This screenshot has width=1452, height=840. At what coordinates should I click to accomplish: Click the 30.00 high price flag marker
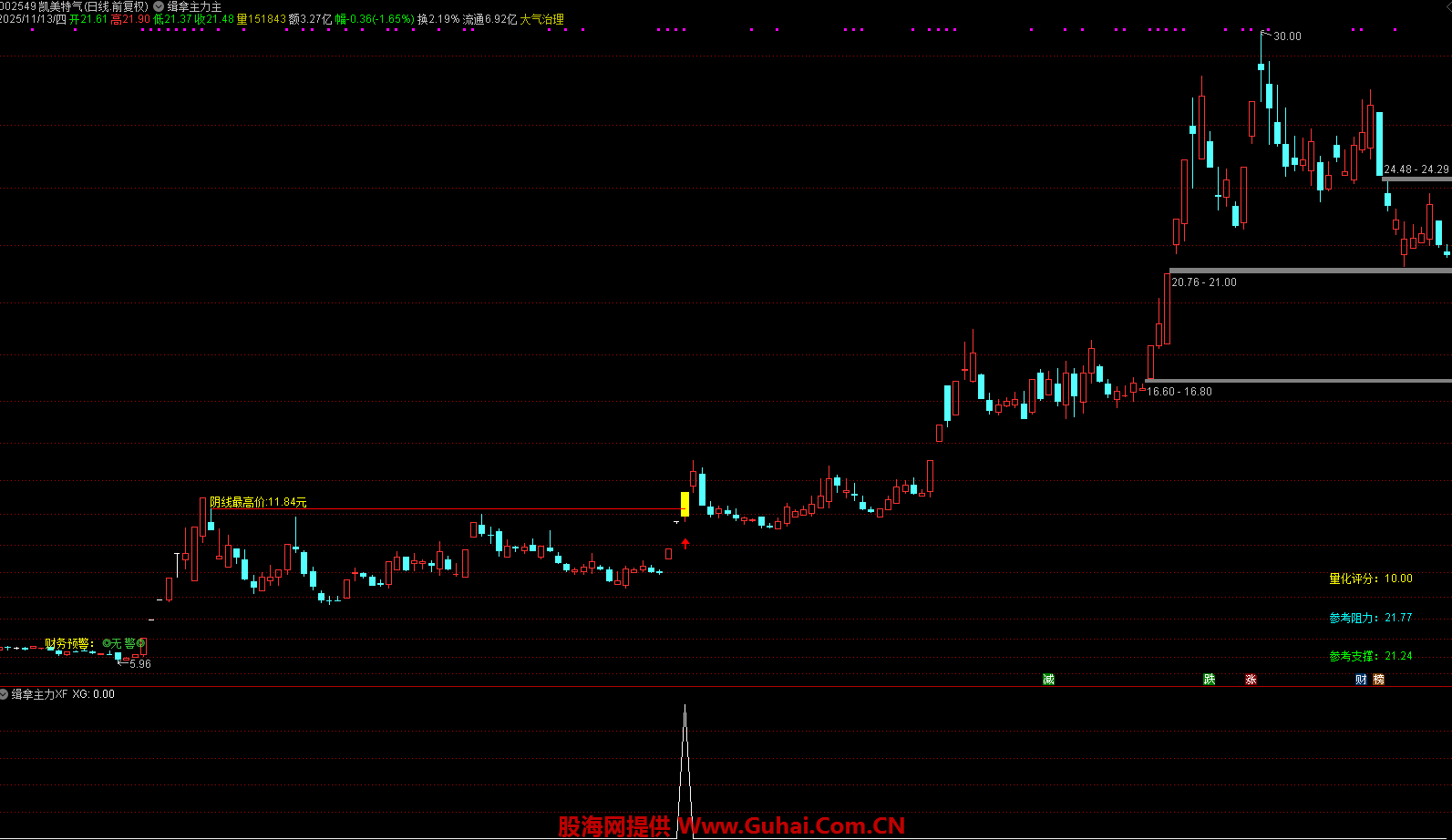click(x=1286, y=36)
